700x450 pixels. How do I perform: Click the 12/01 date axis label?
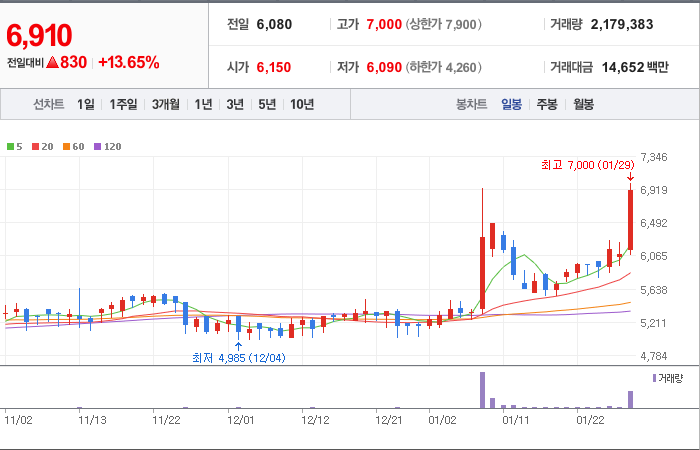point(241,421)
